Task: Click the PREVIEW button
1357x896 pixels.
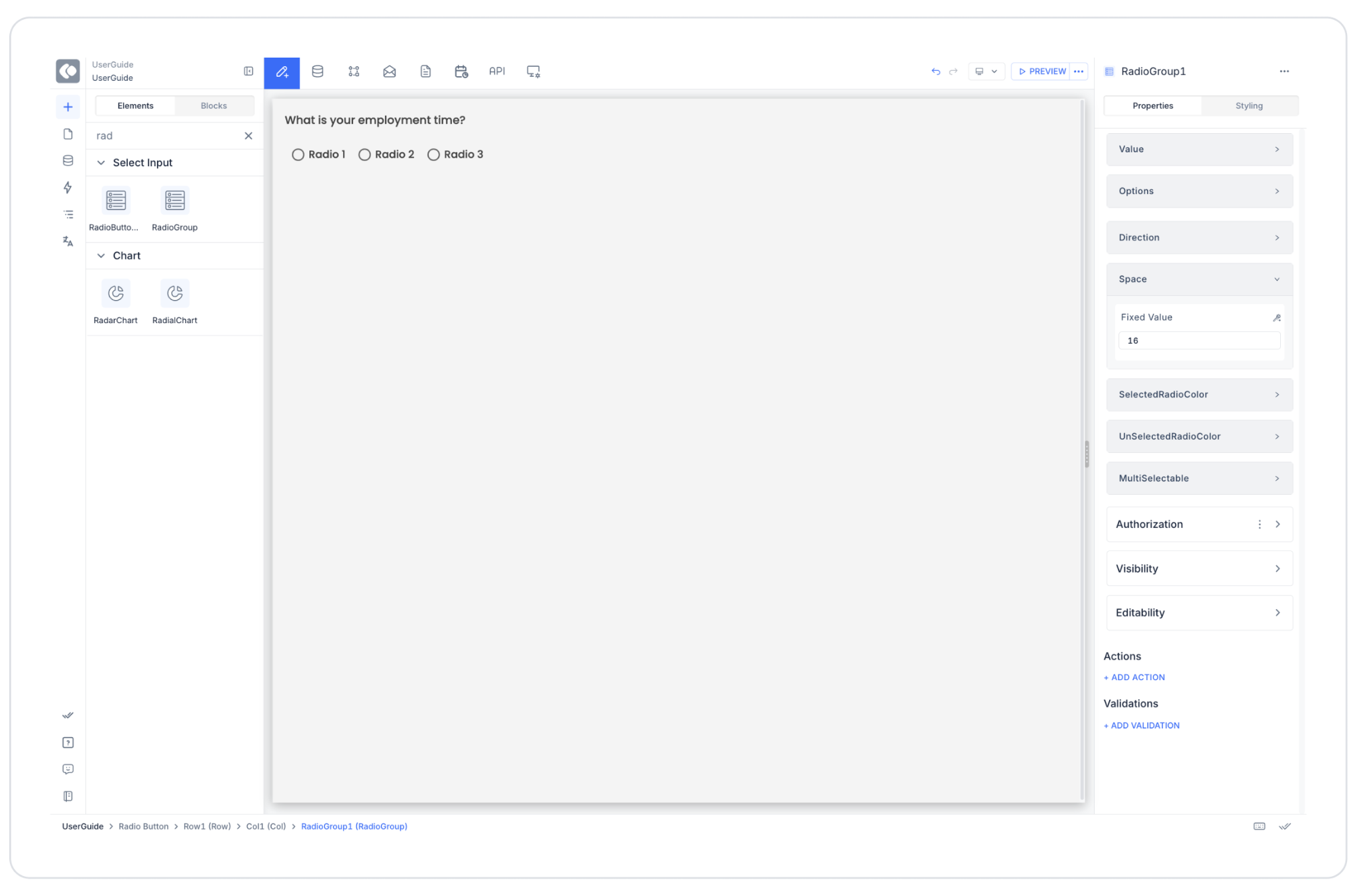Action: [1042, 72]
